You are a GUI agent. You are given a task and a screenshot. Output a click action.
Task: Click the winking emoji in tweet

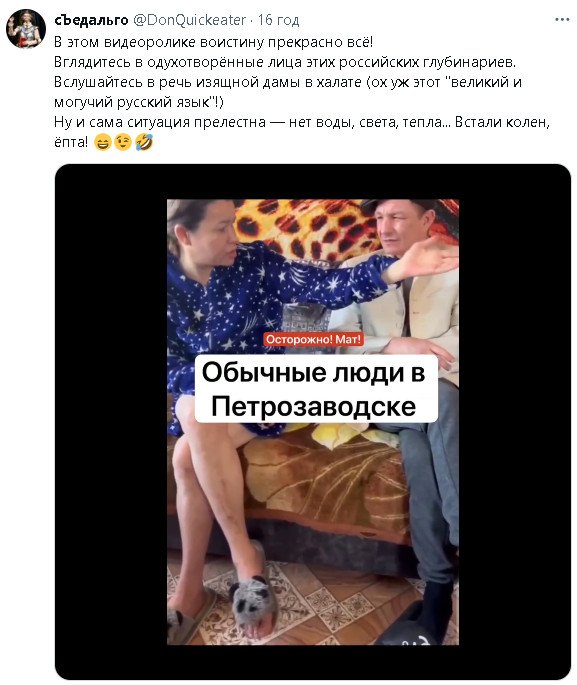click(123, 142)
